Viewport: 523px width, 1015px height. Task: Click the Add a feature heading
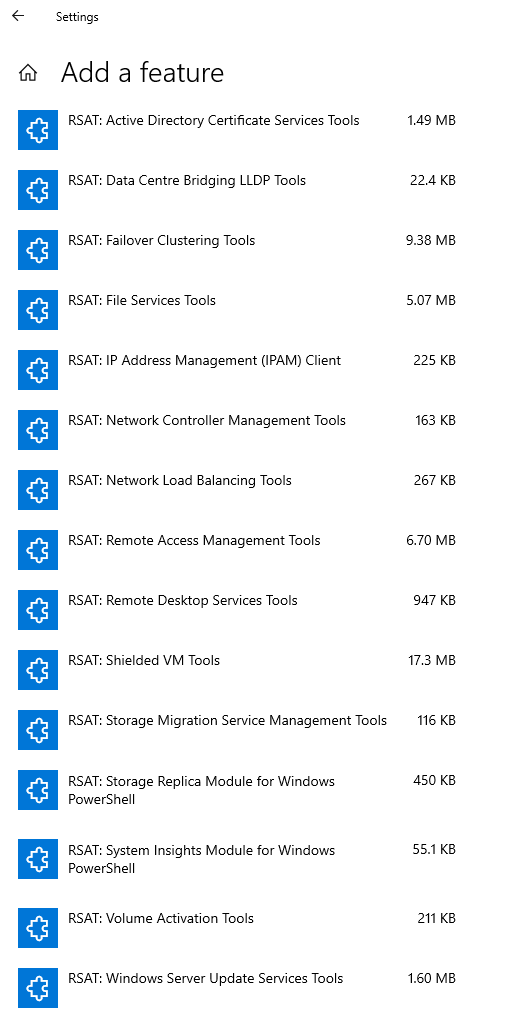(x=142, y=72)
